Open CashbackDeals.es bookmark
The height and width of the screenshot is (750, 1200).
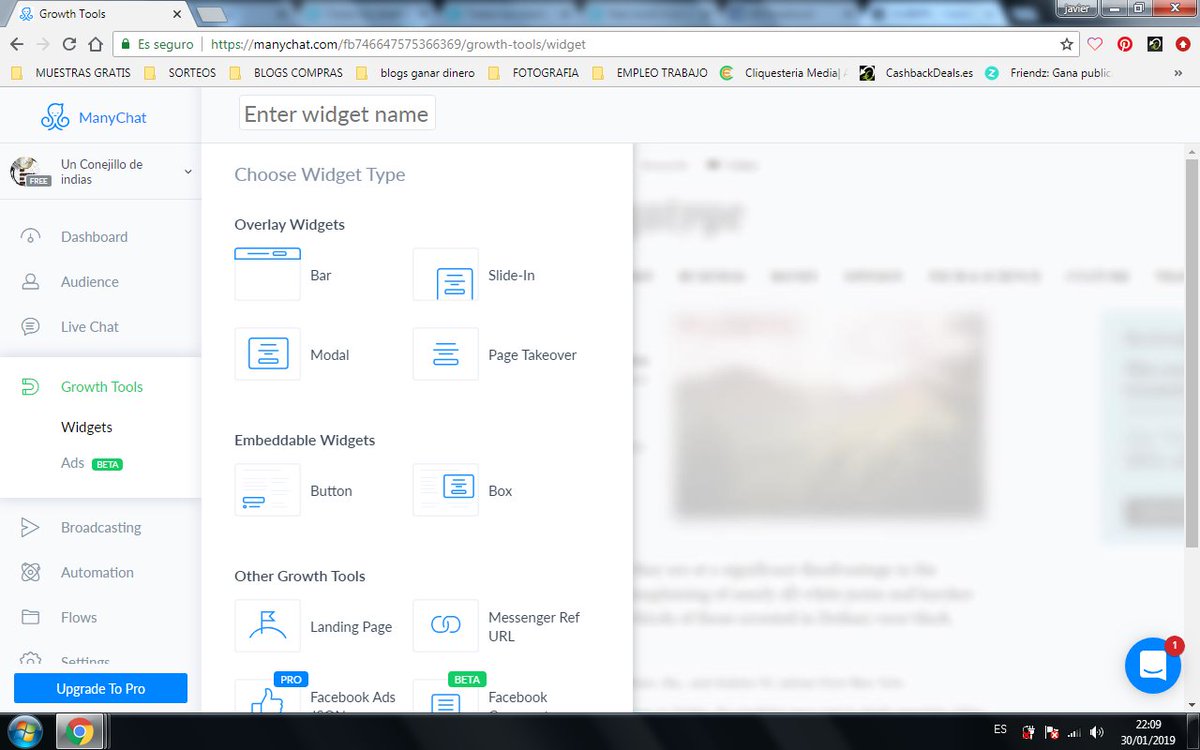coord(917,73)
